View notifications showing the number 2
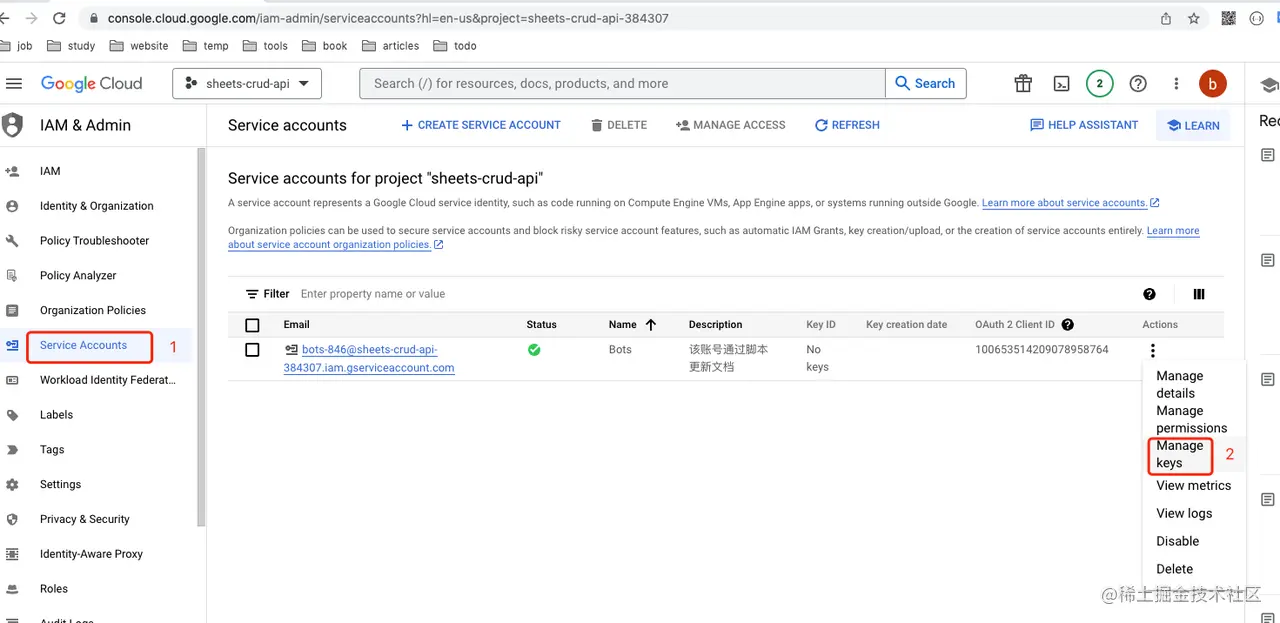Image resolution: width=1280 pixels, height=623 pixels. click(x=1099, y=84)
